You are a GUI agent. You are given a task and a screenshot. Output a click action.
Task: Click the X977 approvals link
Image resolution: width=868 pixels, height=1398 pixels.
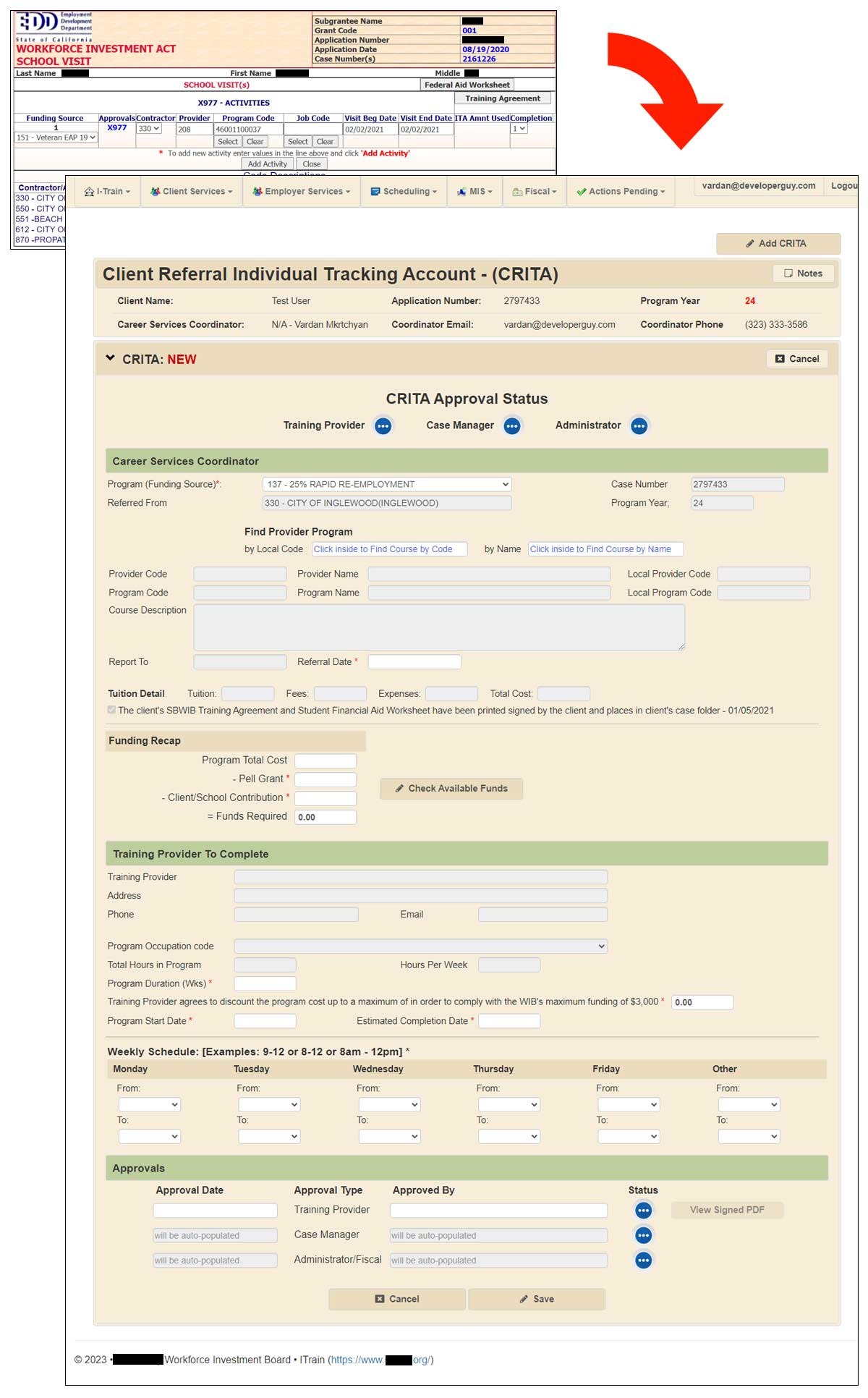point(117,128)
